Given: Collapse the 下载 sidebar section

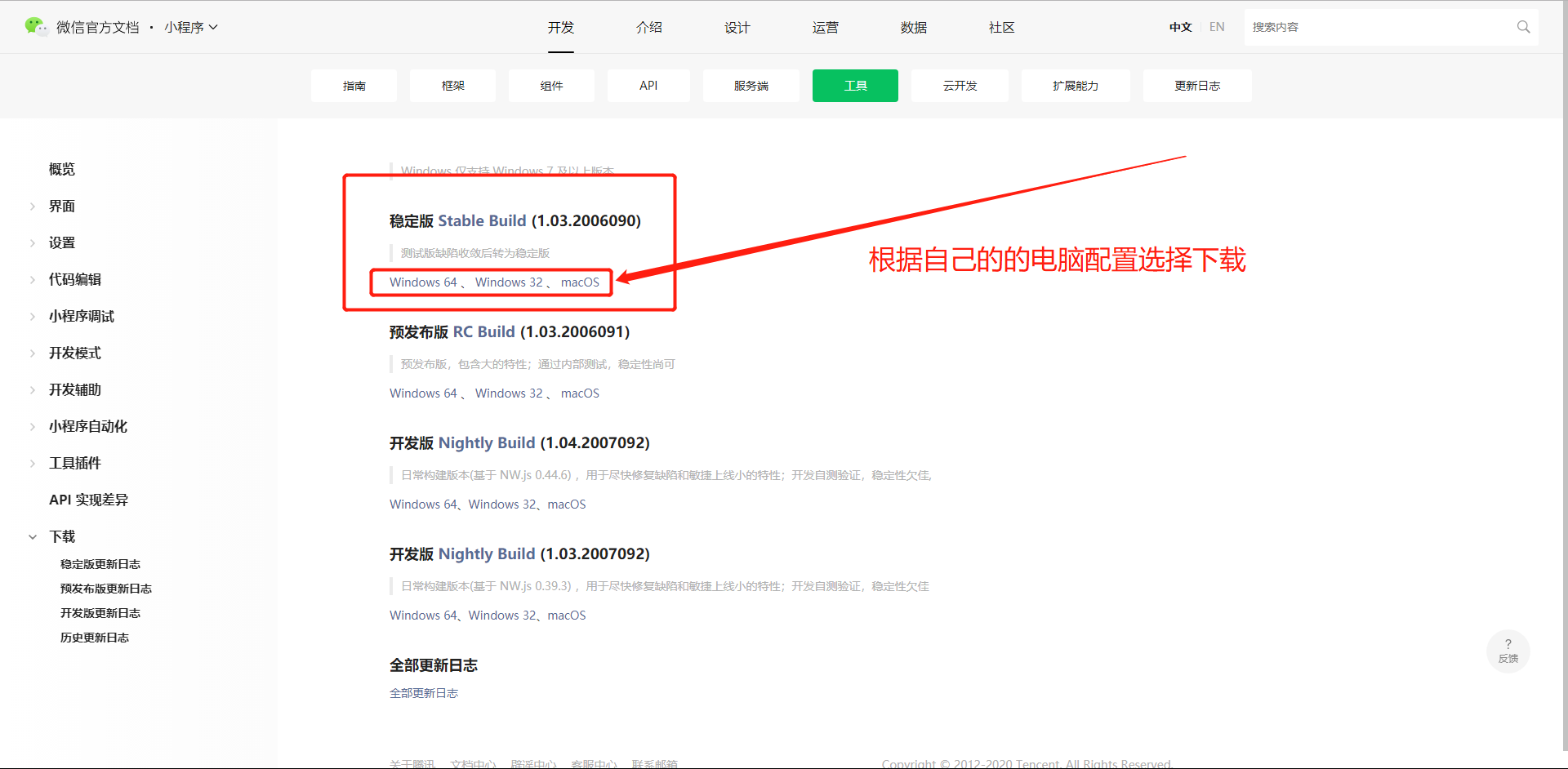Looking at the screenshot, I should pyautogui.click(x=33, y=537).
